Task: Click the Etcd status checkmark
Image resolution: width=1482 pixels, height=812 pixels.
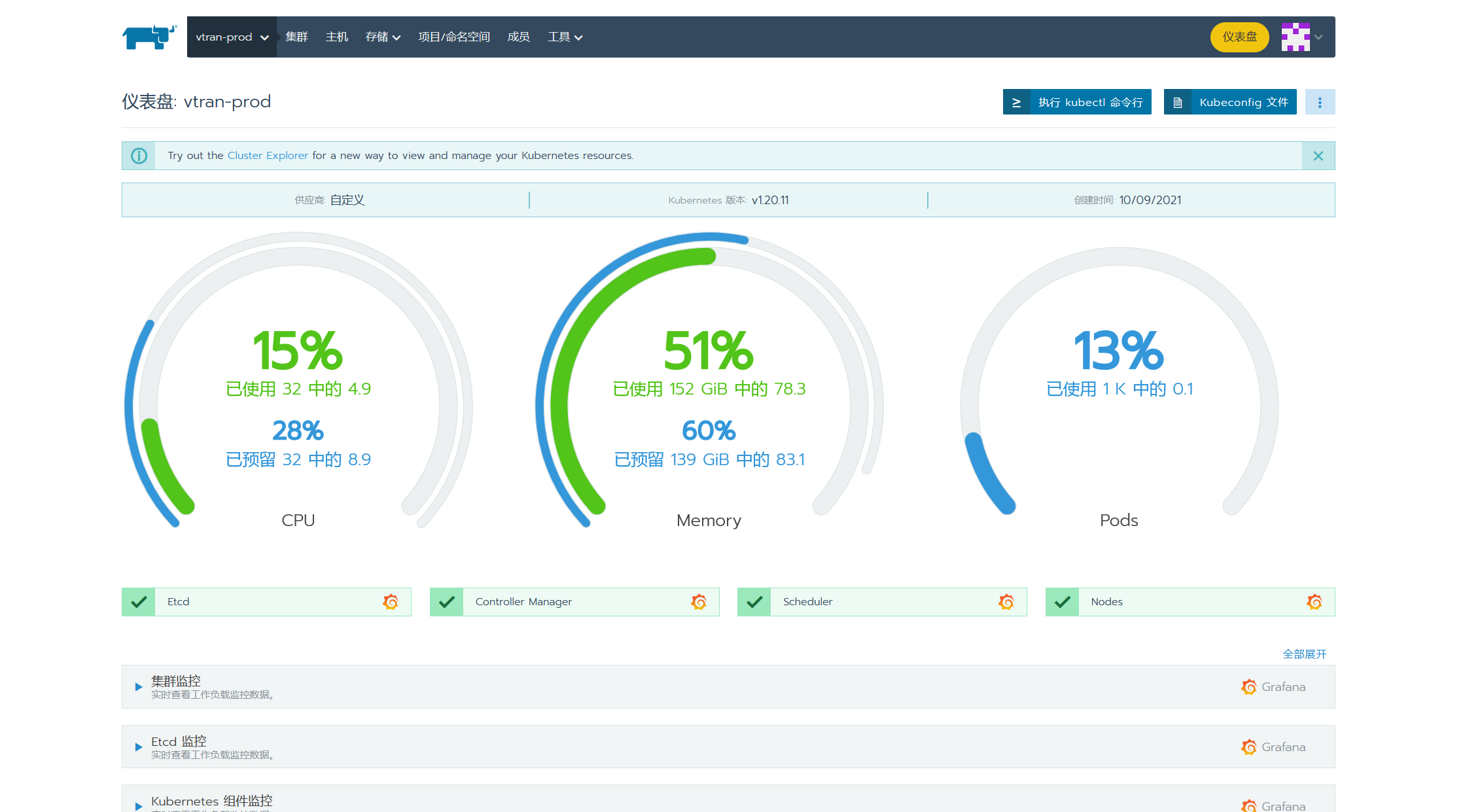Action: 139,602
